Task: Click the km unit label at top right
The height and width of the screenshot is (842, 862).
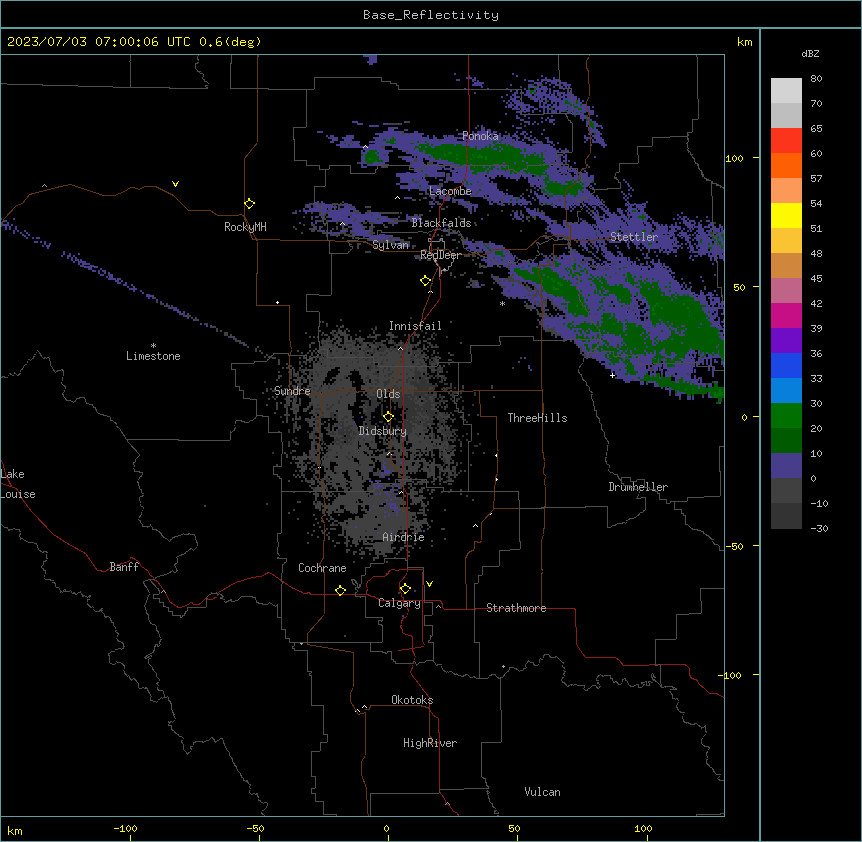Action: pyautogui.click(x=744, y=42)
